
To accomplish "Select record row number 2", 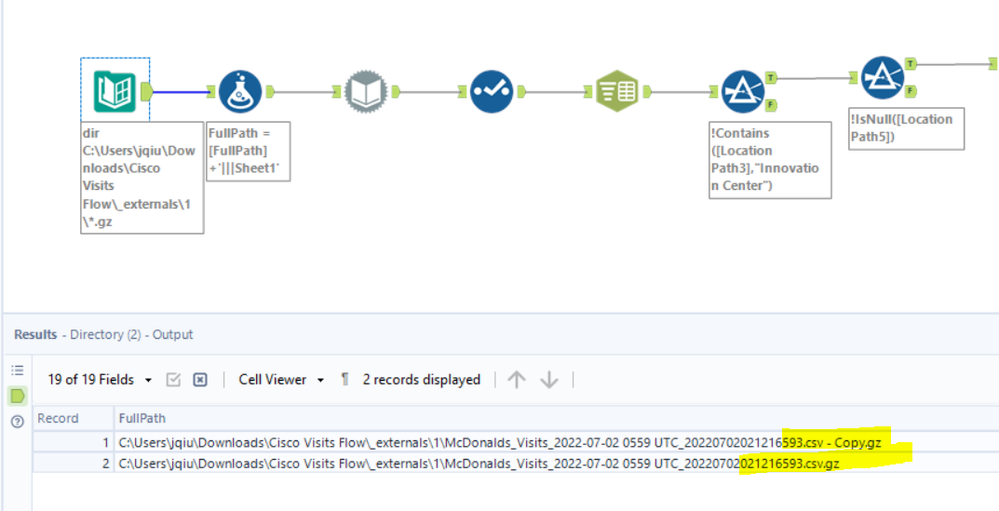I will pyautogui.click(x=73, y=463).
